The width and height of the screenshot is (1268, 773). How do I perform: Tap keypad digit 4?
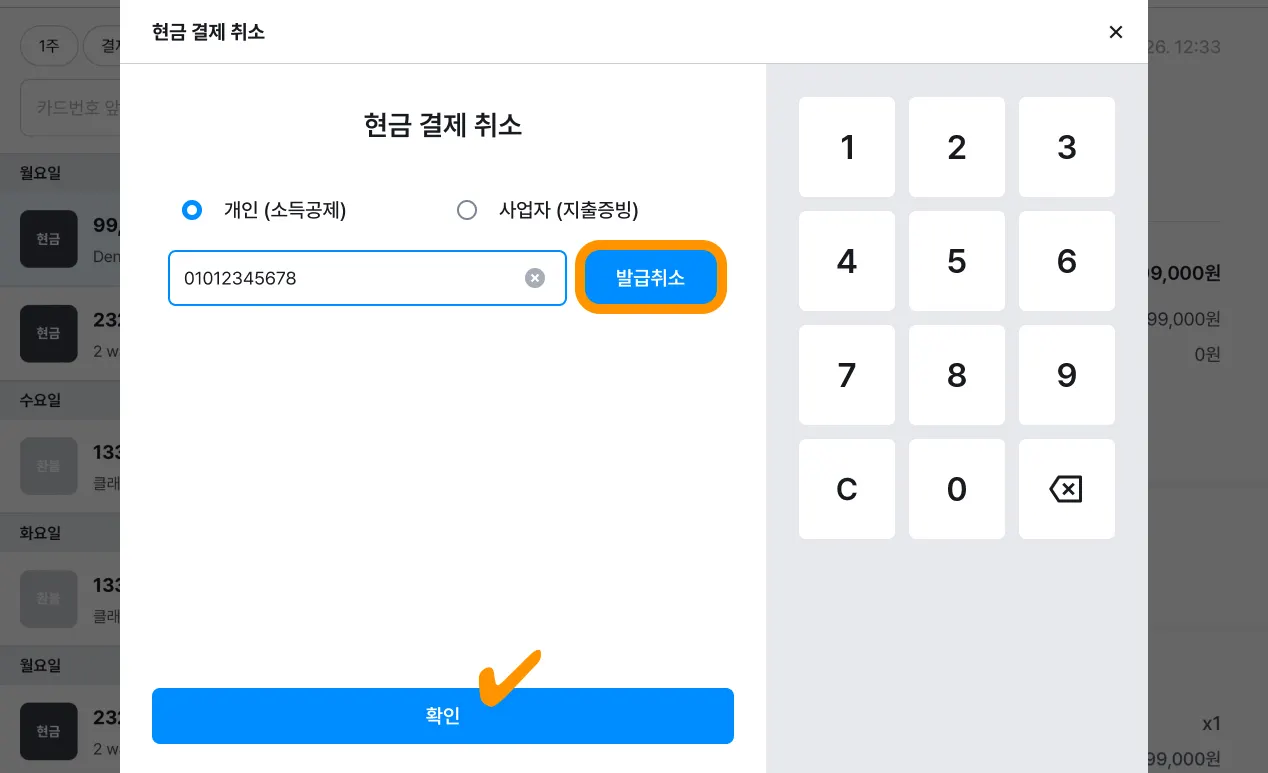point(847,261)
